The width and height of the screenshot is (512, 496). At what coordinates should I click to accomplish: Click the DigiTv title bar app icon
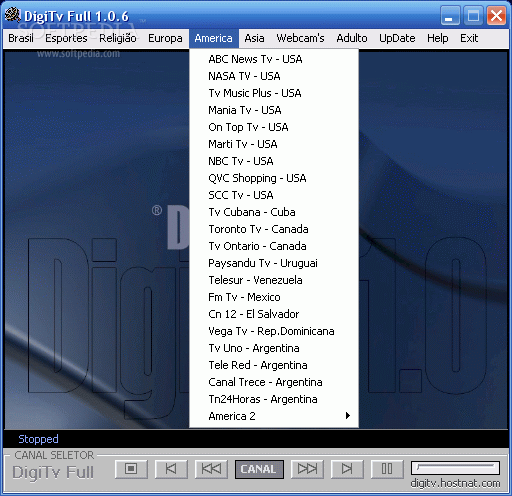point(13,15)
